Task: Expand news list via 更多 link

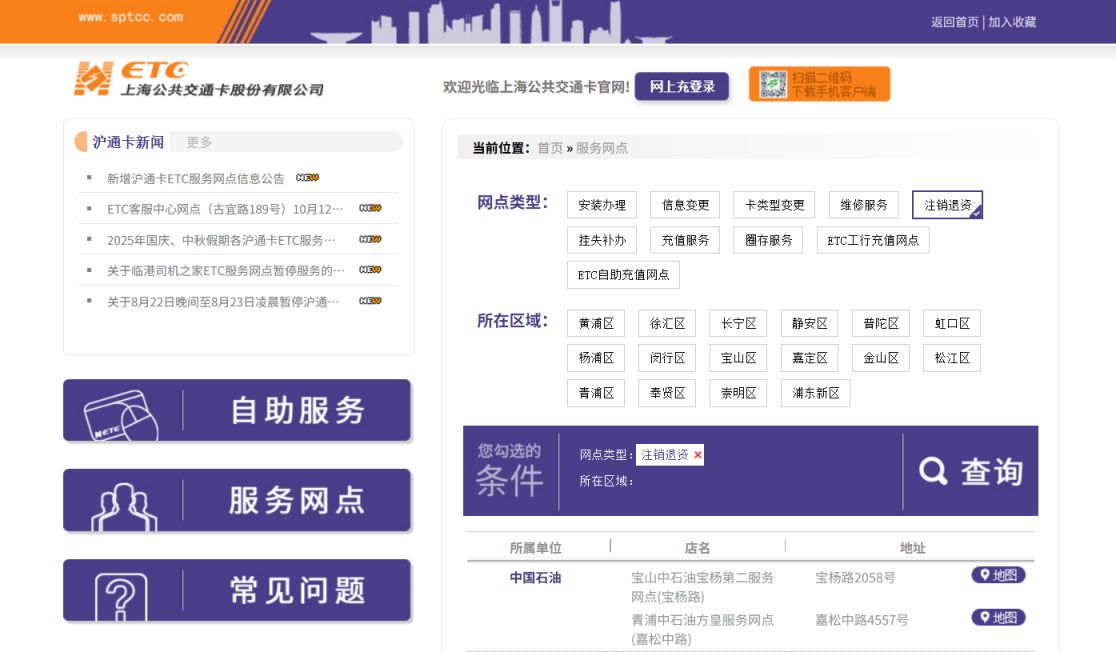Action: click(199, 142)
